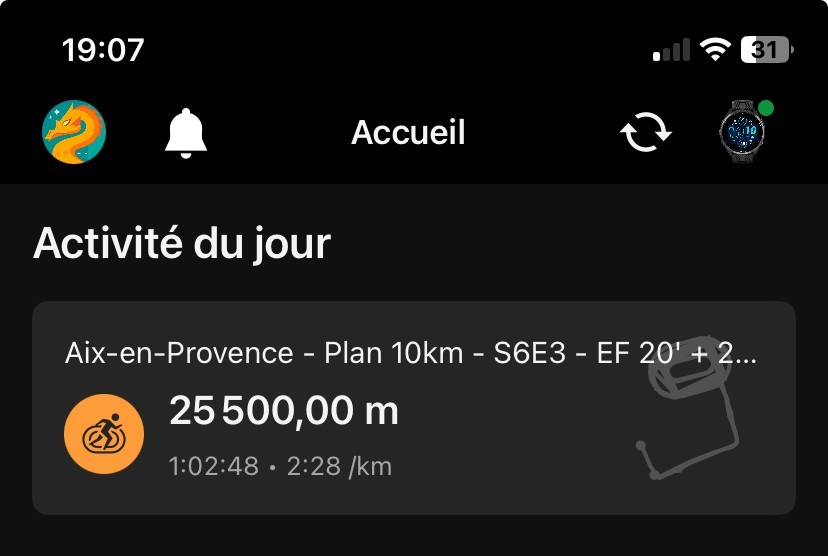Viewport: 828px width, 556px height.
Task: Open the dragon profile avatar
Action: coord(74,132)
